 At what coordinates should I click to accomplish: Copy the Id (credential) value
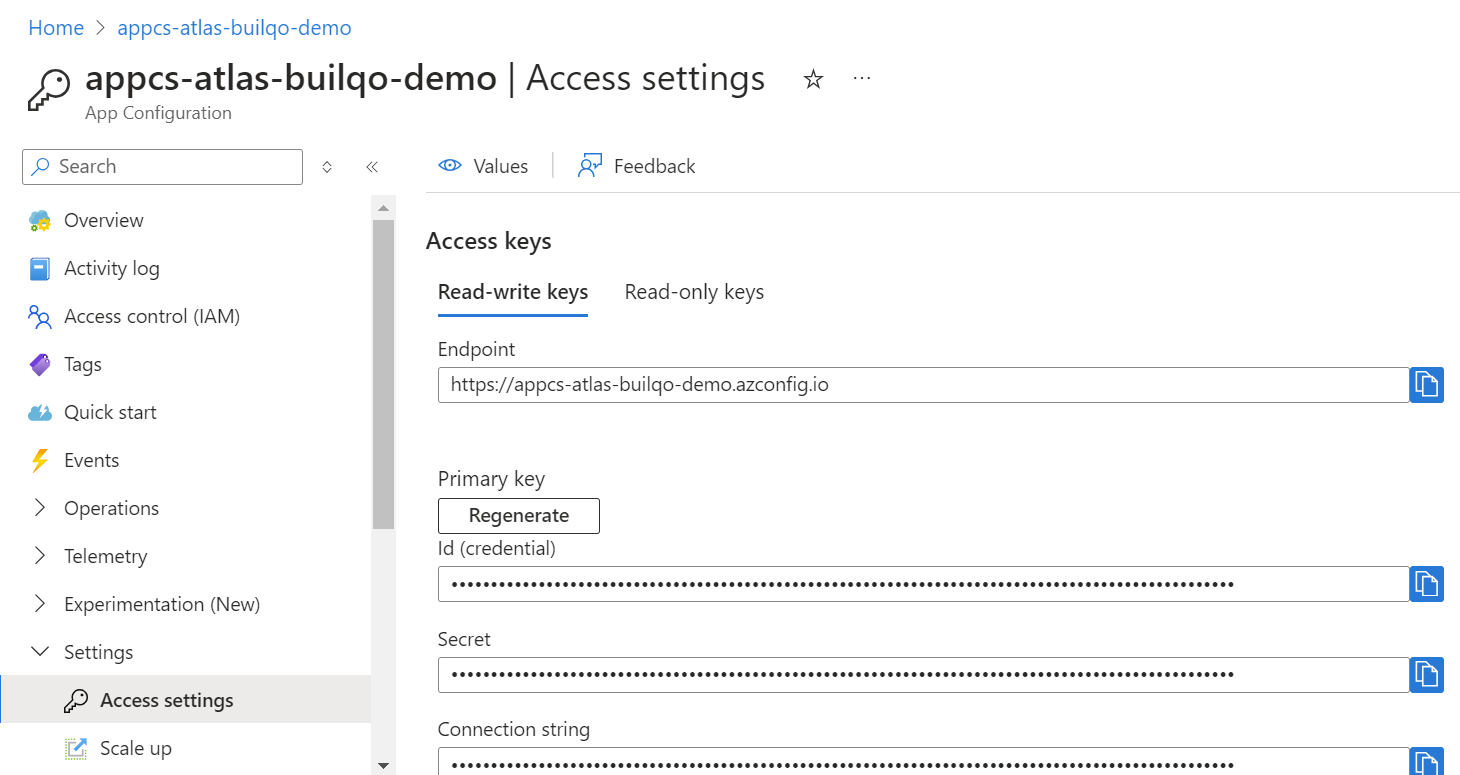coord(1426,584)
